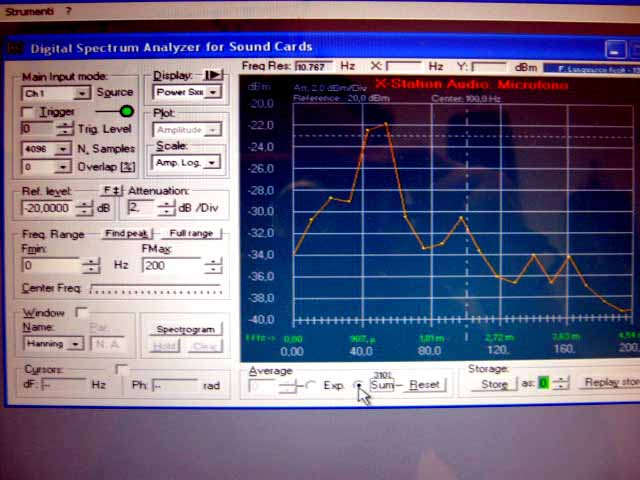Screen dimensions: 640x480
Task: Click the green trigger status LED
Action: click(x=126, y=111)
